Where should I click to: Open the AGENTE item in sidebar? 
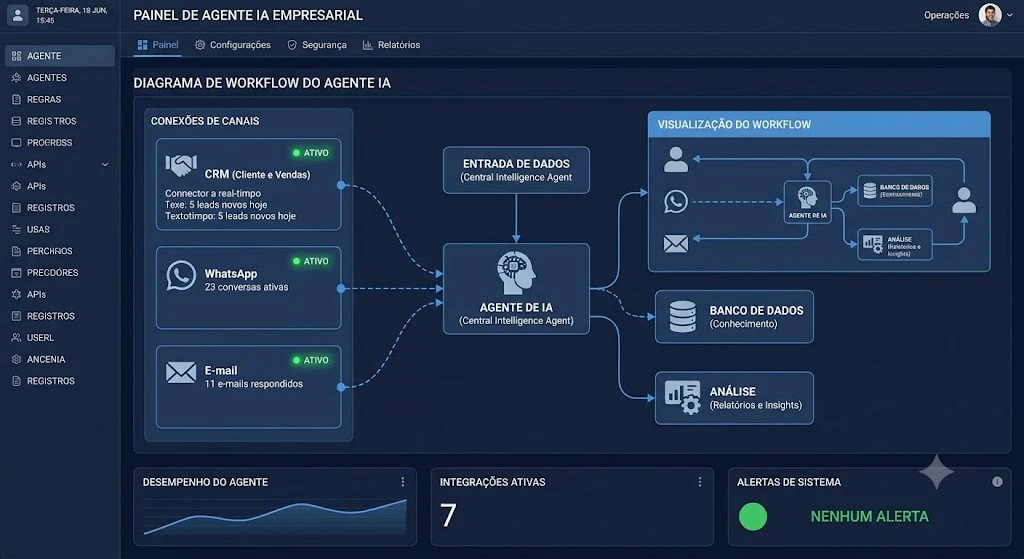click(59, 56)
